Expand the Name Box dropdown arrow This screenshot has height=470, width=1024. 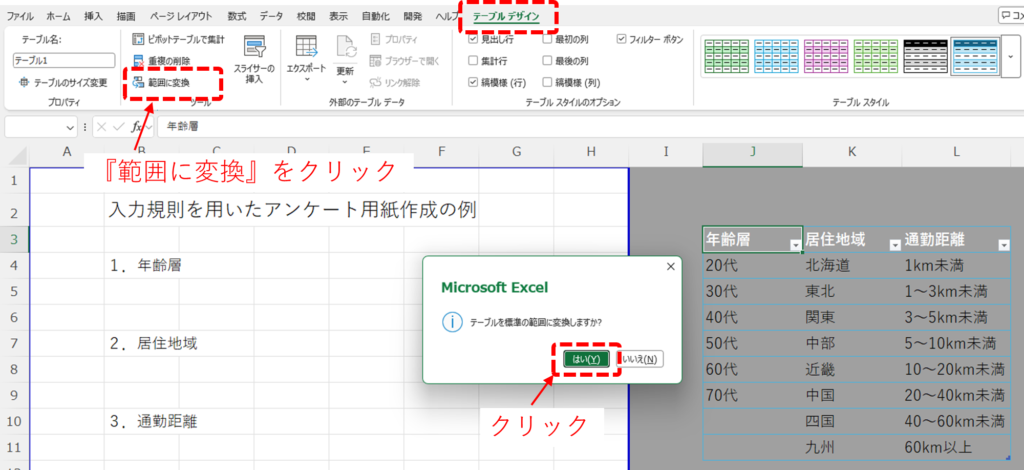(x=70, y=127)
